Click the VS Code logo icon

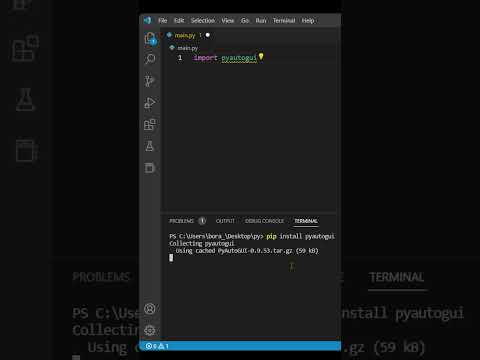148,20
